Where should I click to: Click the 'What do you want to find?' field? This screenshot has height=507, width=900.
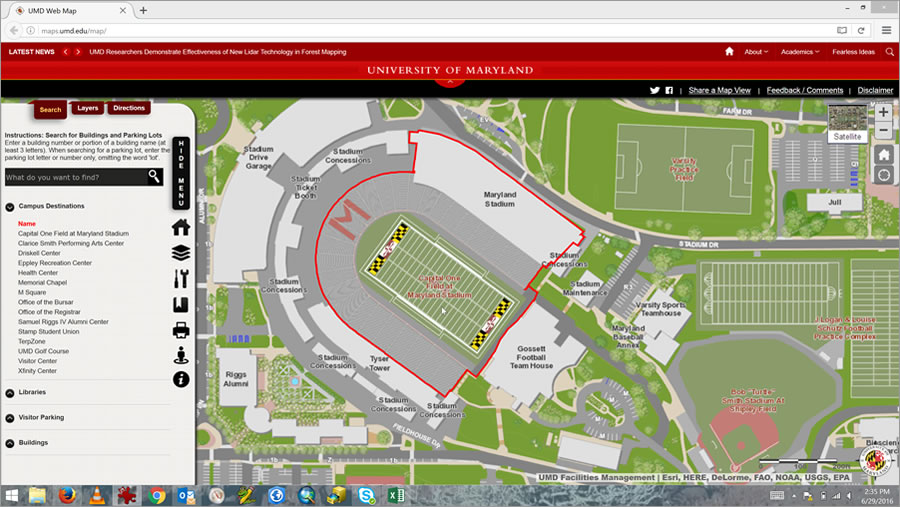coord(76,177)
